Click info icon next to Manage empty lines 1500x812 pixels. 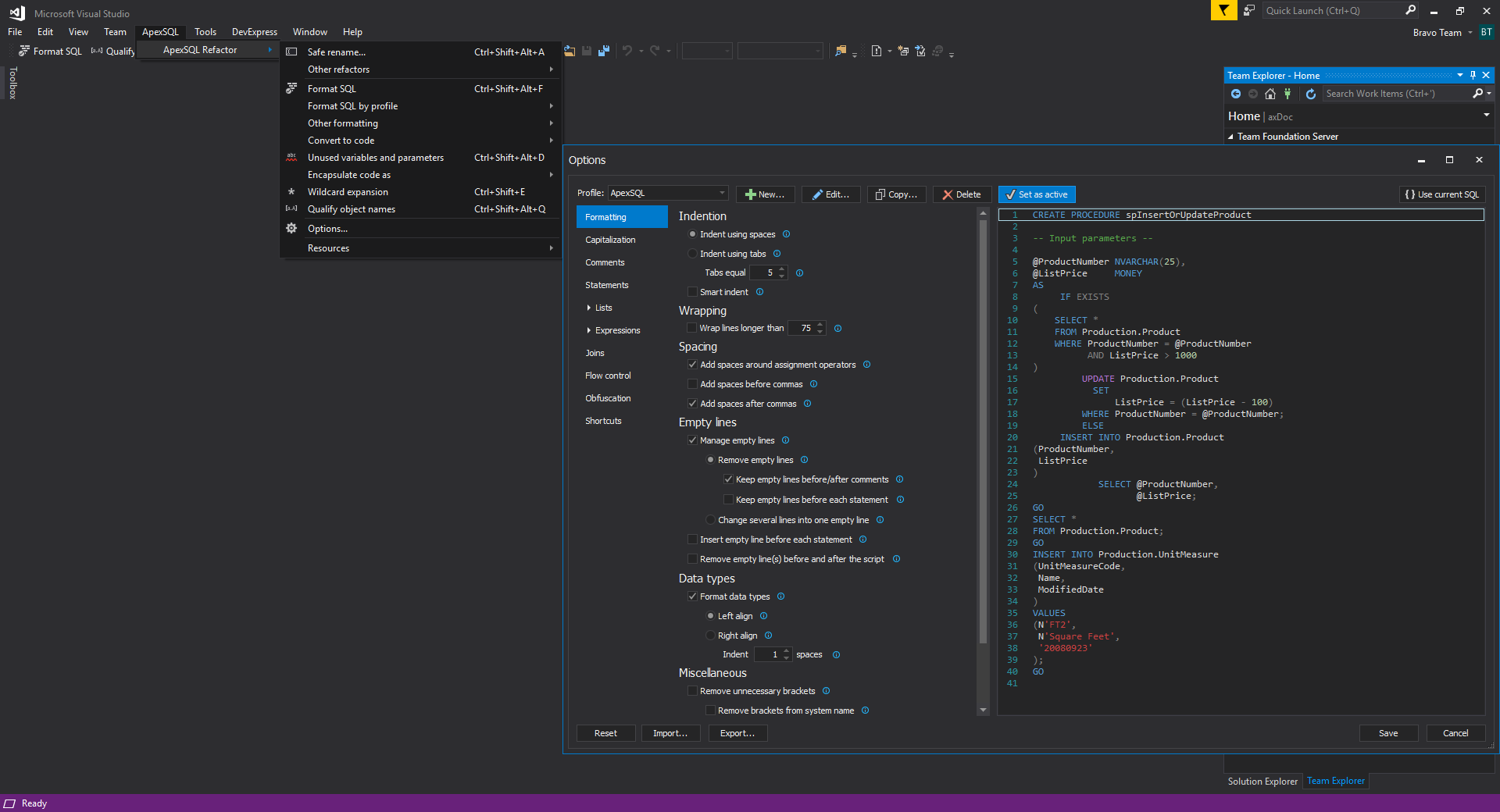coord(785,440)
